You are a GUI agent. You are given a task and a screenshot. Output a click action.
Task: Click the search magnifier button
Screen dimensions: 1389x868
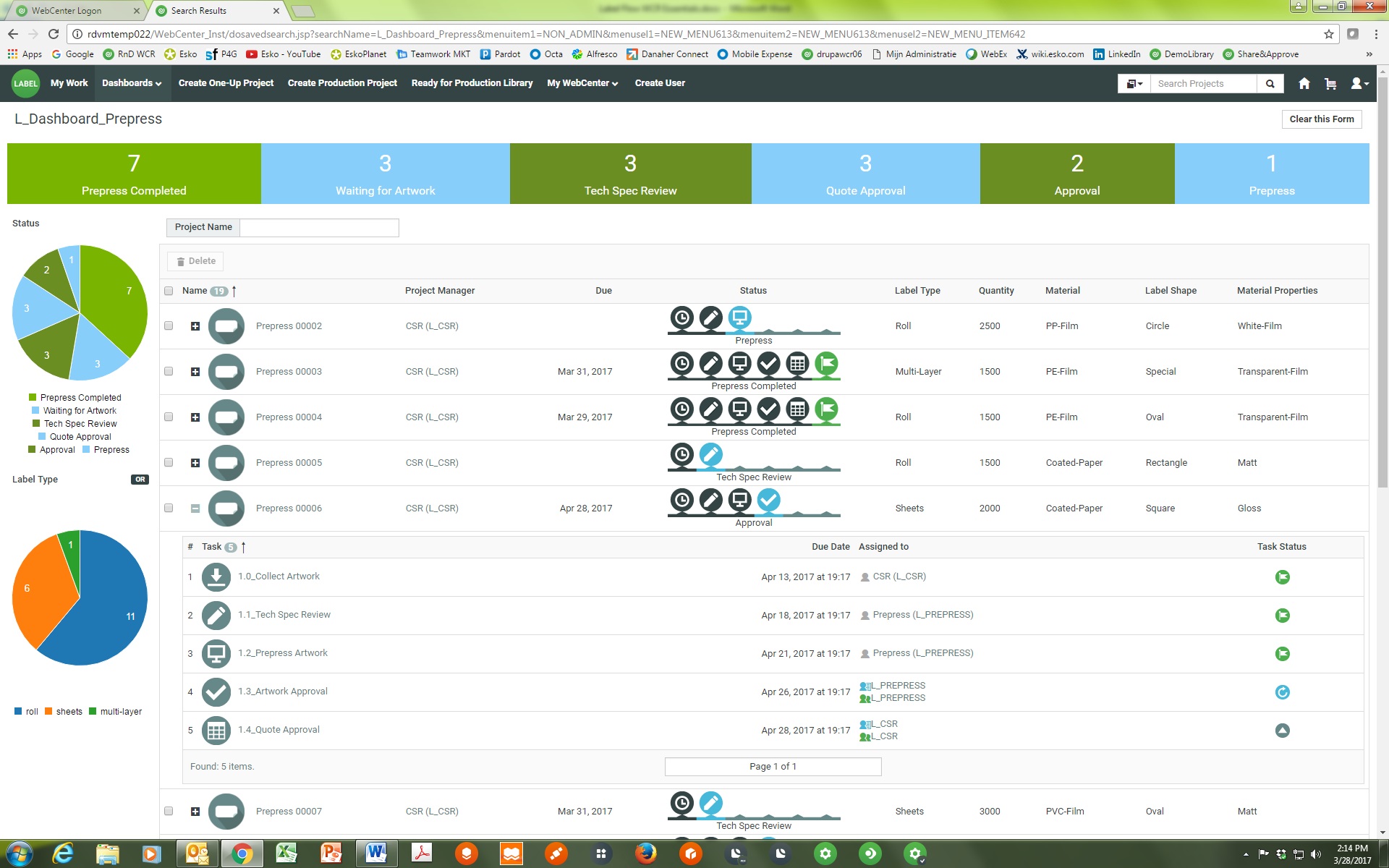[1270, 83]
